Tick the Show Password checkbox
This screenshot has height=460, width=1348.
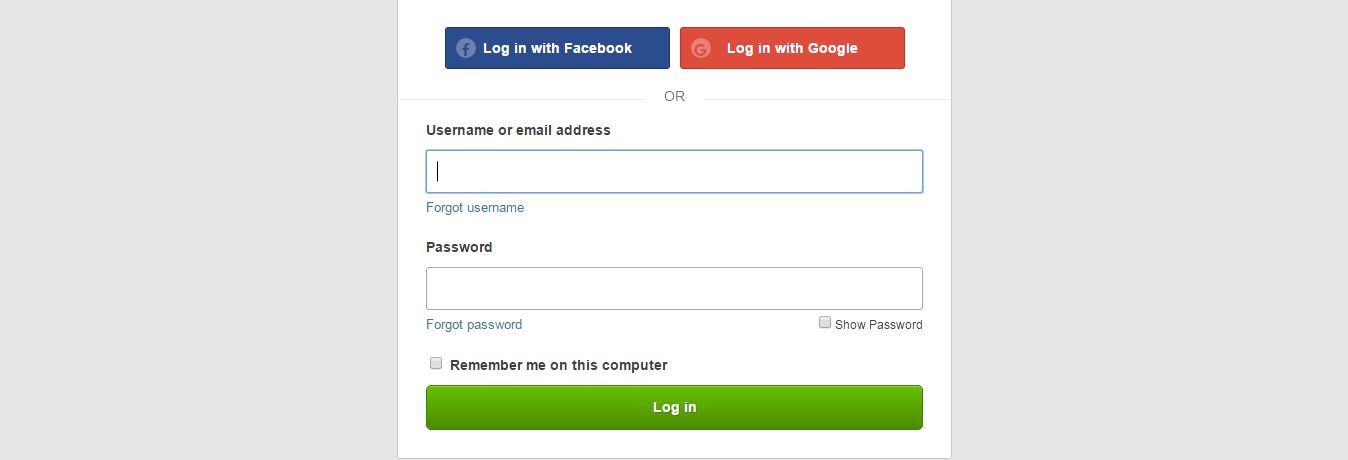(x=825, y=322)
